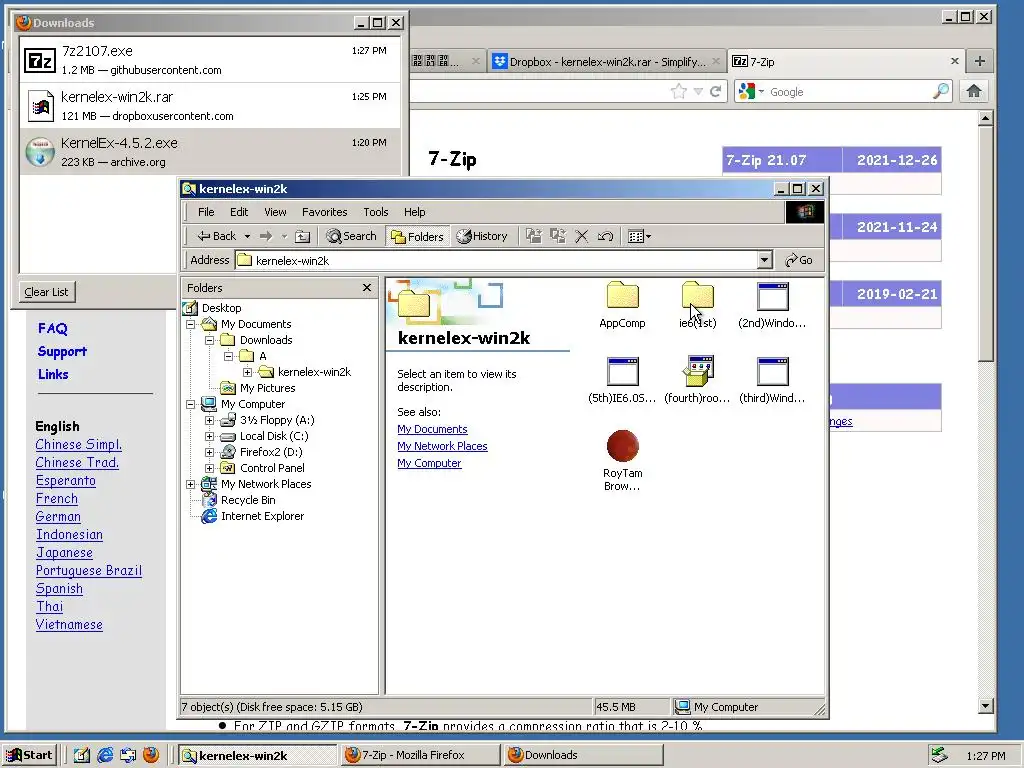Toggle the Folders pane button
The width and height of the screenshot is (1024, 768).
[x=417, y=236]
